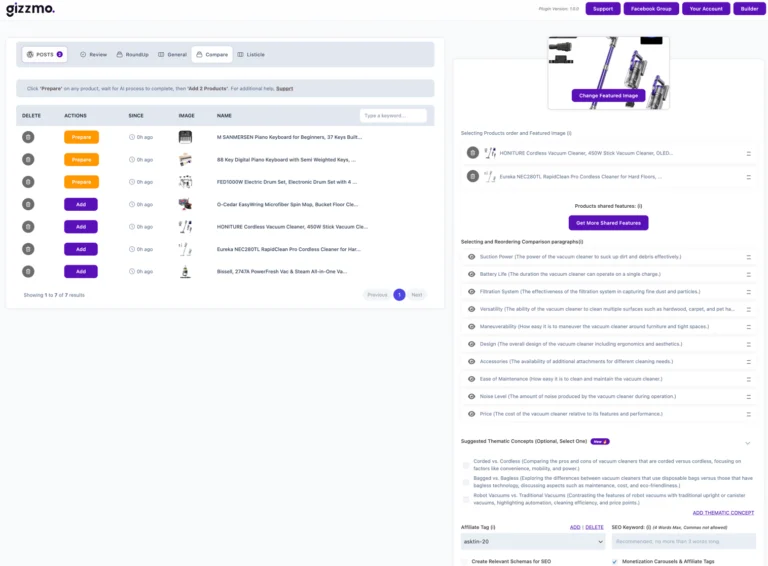Click reorder handle on Suction Power paragraph
This screenshot has height=566, width=768.
tap(748, 257)
